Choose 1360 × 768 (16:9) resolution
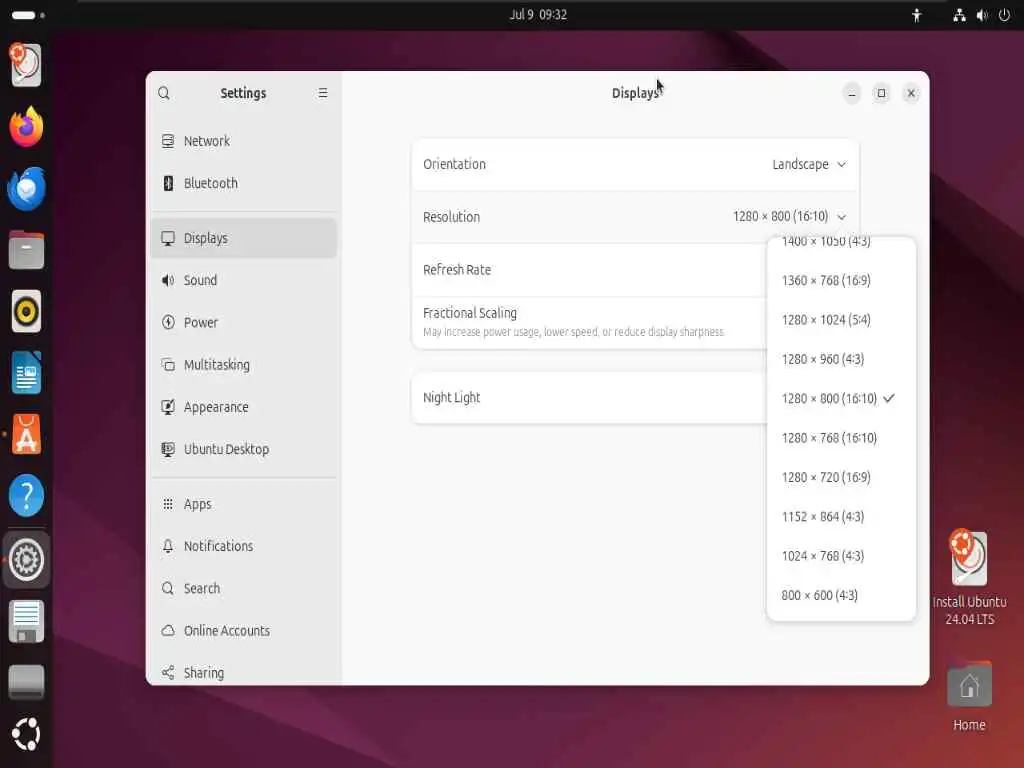Image resolution: width=1024 pixels, height=768 pixels. (841, 281)
